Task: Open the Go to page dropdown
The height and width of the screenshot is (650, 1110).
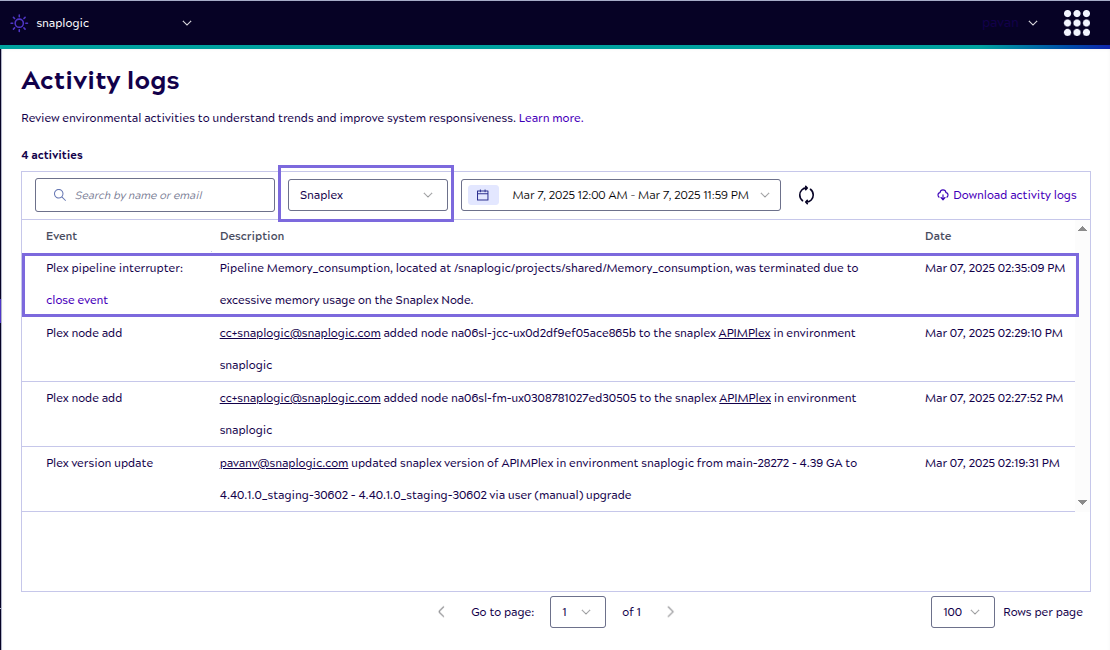Action: (578, 611)
